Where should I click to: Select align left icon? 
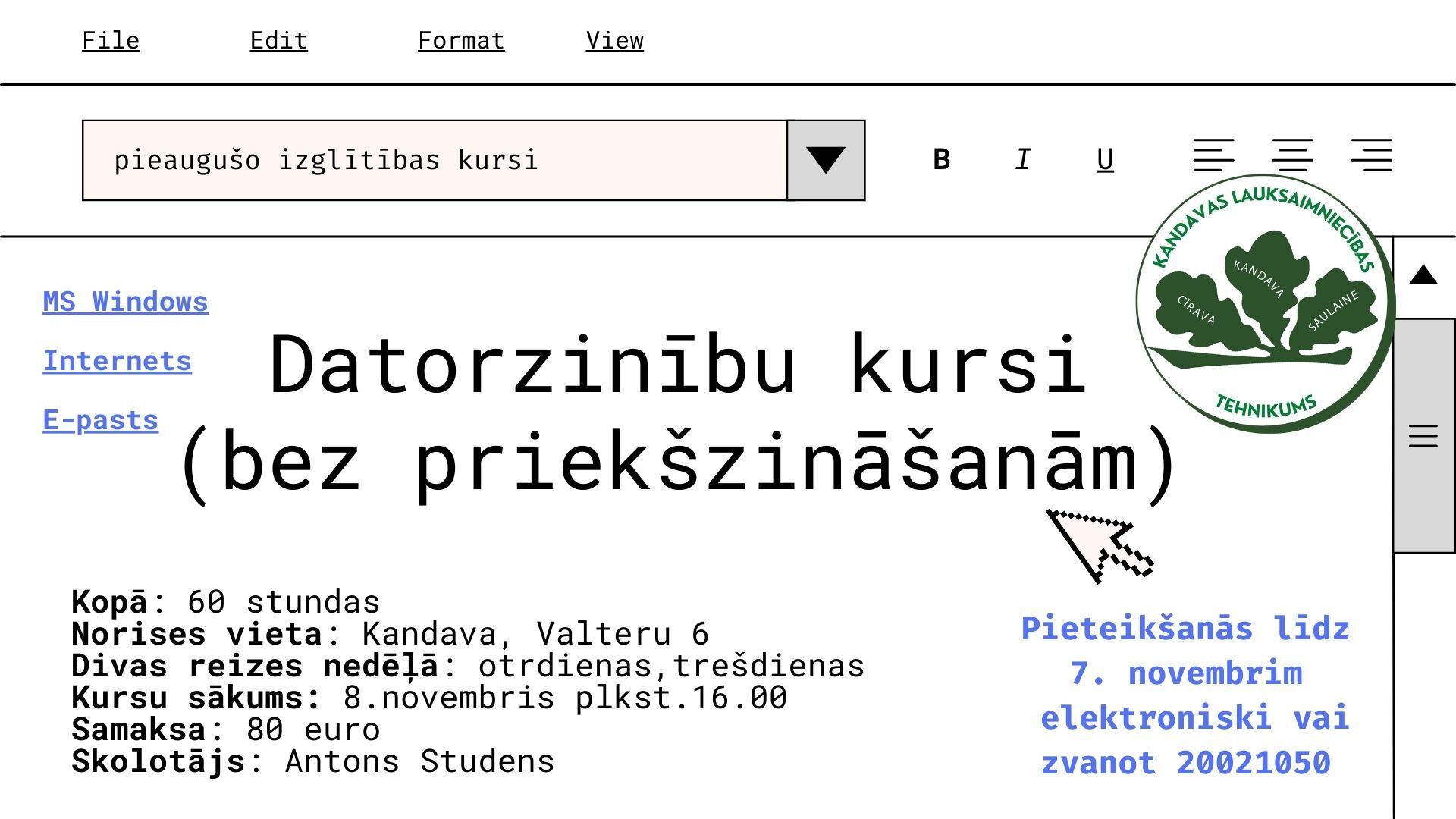point(1213,155)
